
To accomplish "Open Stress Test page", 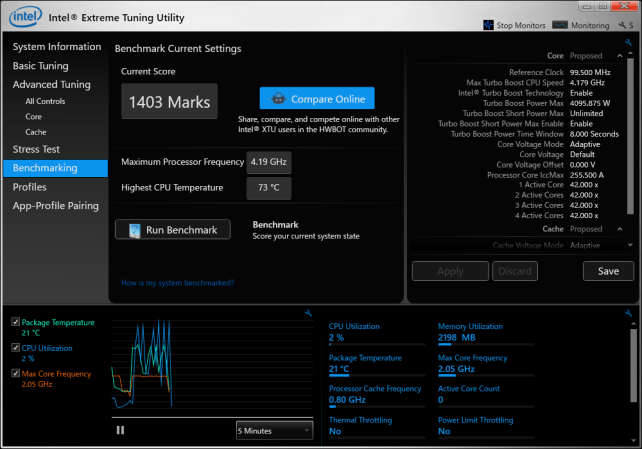I will [x=36, y=149].
